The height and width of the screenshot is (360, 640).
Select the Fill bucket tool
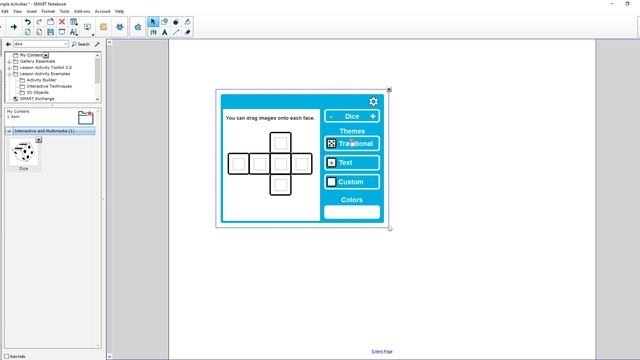tap(176, 22)
